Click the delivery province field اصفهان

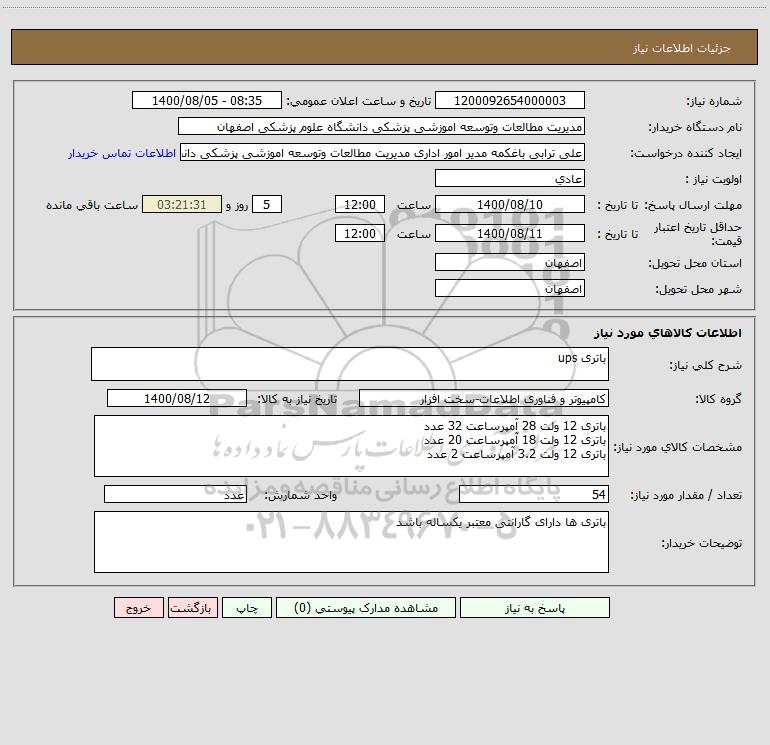tap(510, 262)
